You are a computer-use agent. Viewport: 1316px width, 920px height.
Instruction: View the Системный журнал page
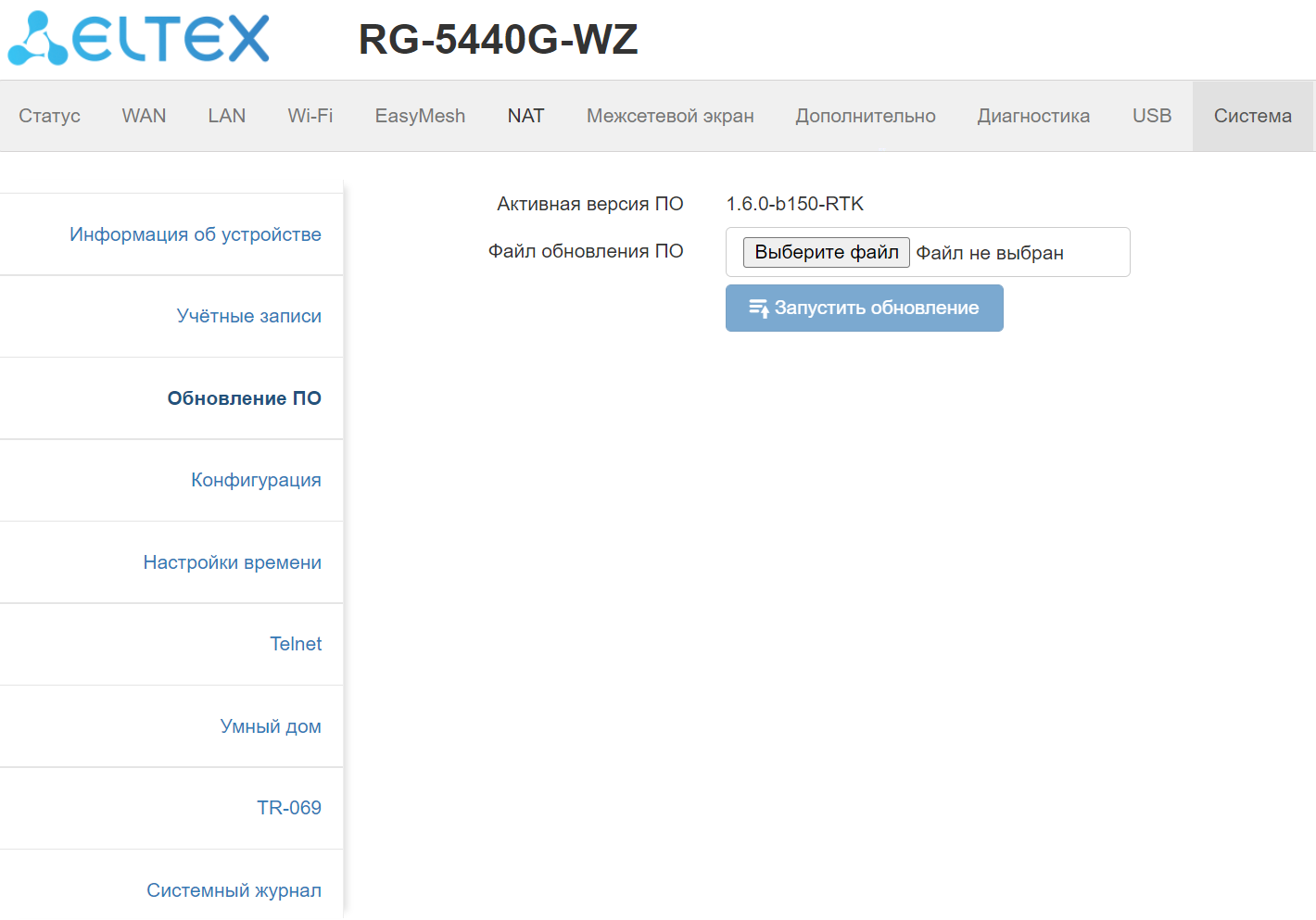tap(234, 890)
